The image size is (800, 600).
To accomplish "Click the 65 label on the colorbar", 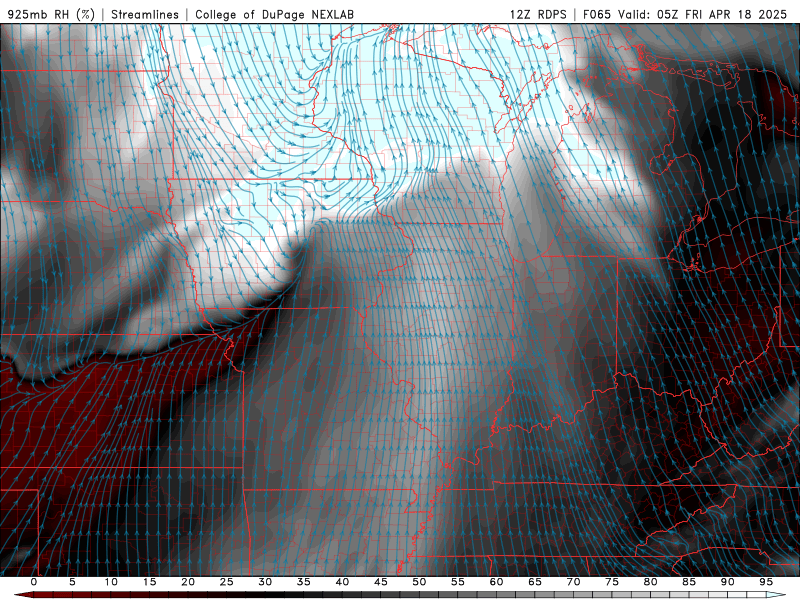I will click(535, 582).
